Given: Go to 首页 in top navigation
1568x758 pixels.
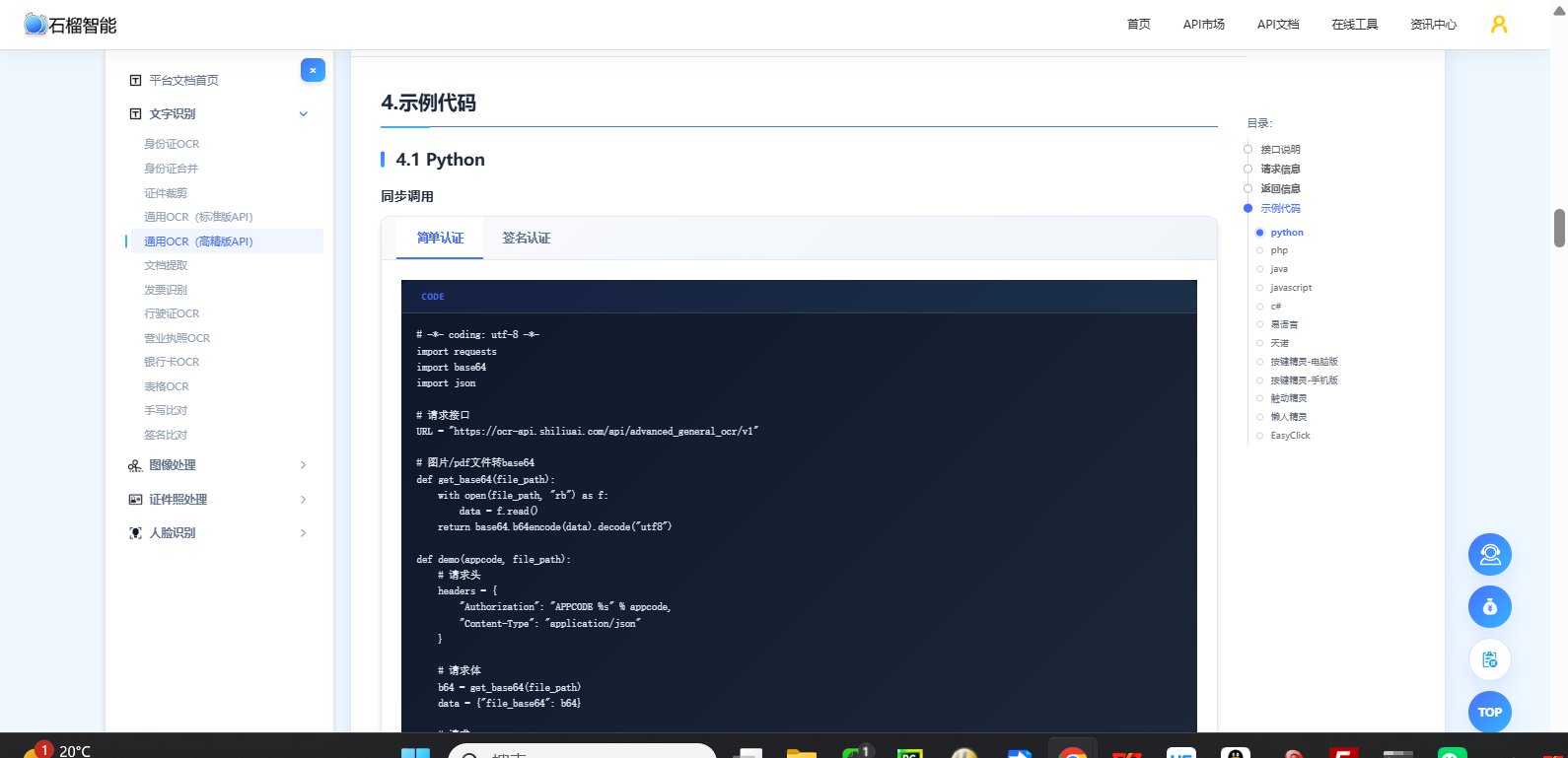Looking at the screenshot, I should [1139, 25].
